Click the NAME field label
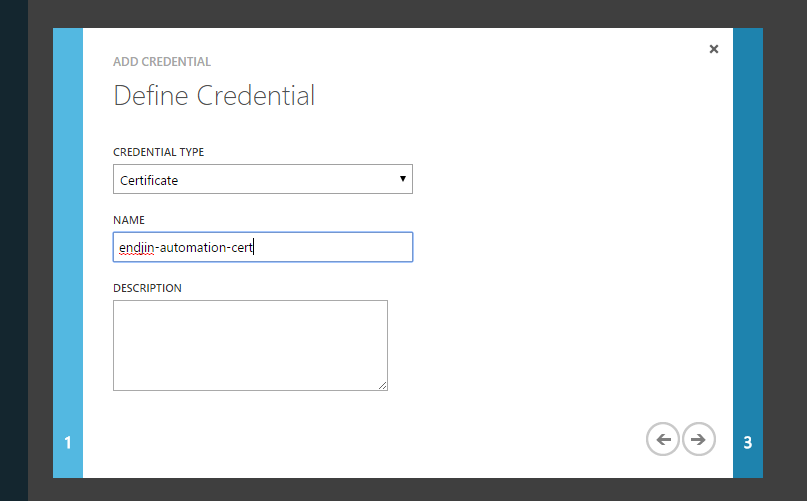 click(129, 220)
